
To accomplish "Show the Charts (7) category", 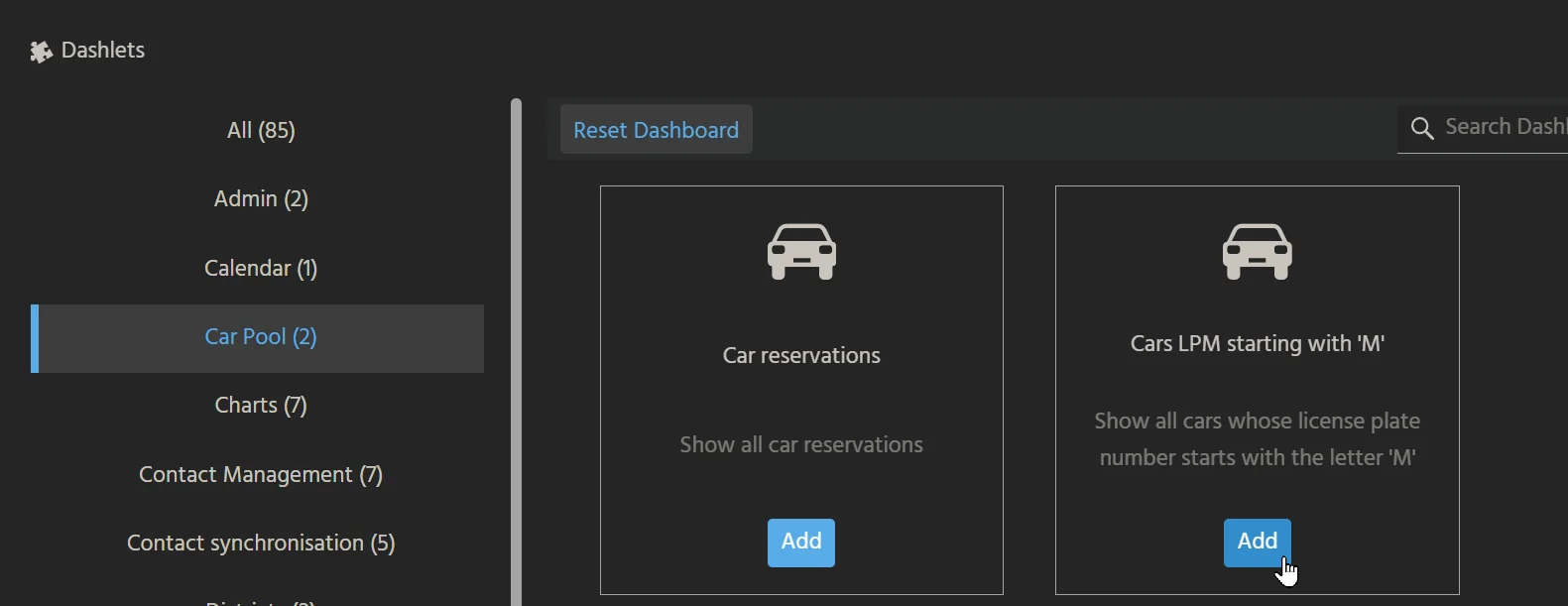I will click(261, 406).
